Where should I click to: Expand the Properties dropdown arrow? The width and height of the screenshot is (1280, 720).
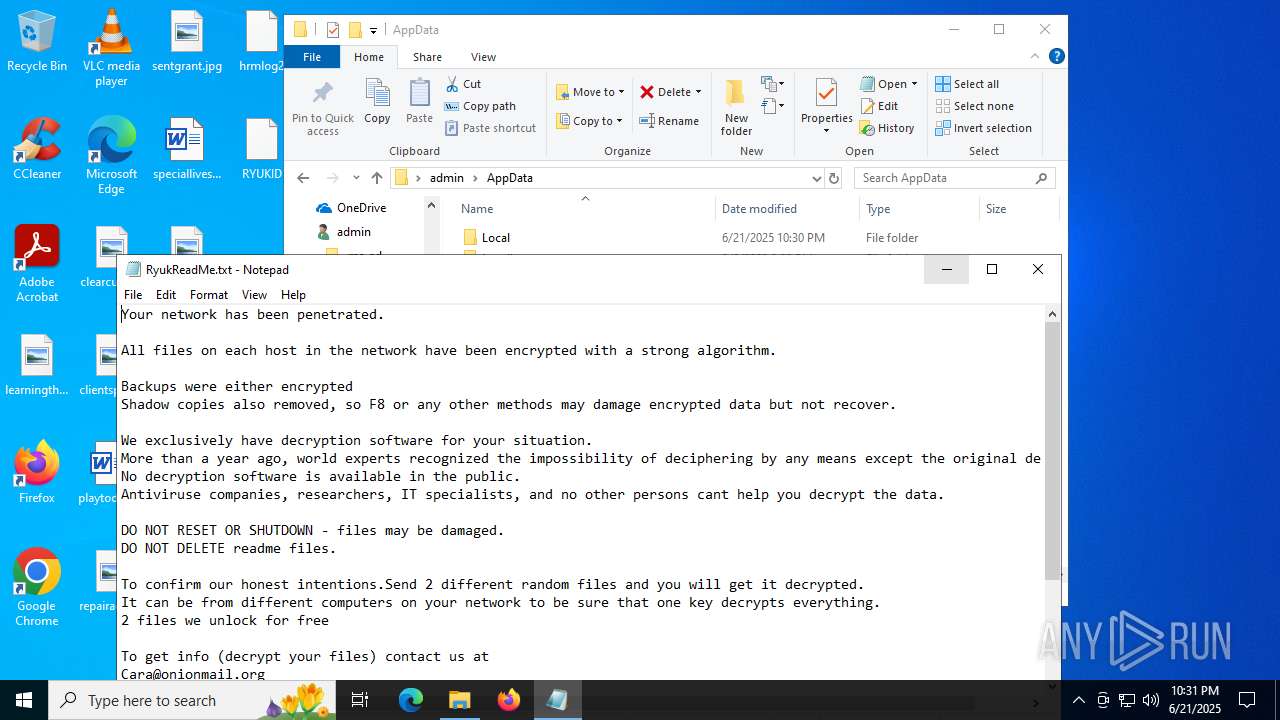point(826,131)
